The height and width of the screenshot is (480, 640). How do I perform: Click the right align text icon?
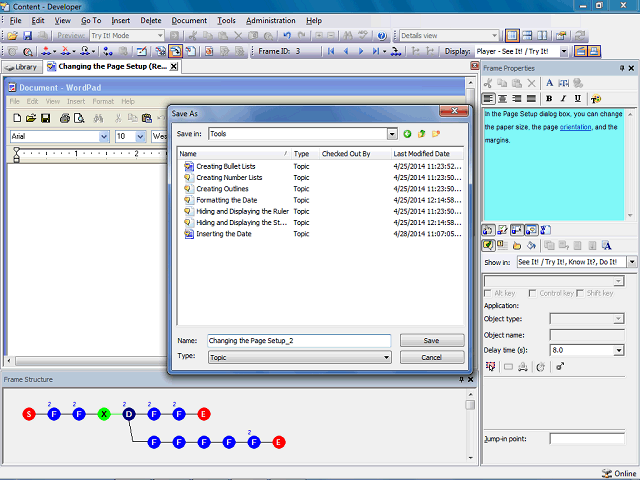click(517, 99)
